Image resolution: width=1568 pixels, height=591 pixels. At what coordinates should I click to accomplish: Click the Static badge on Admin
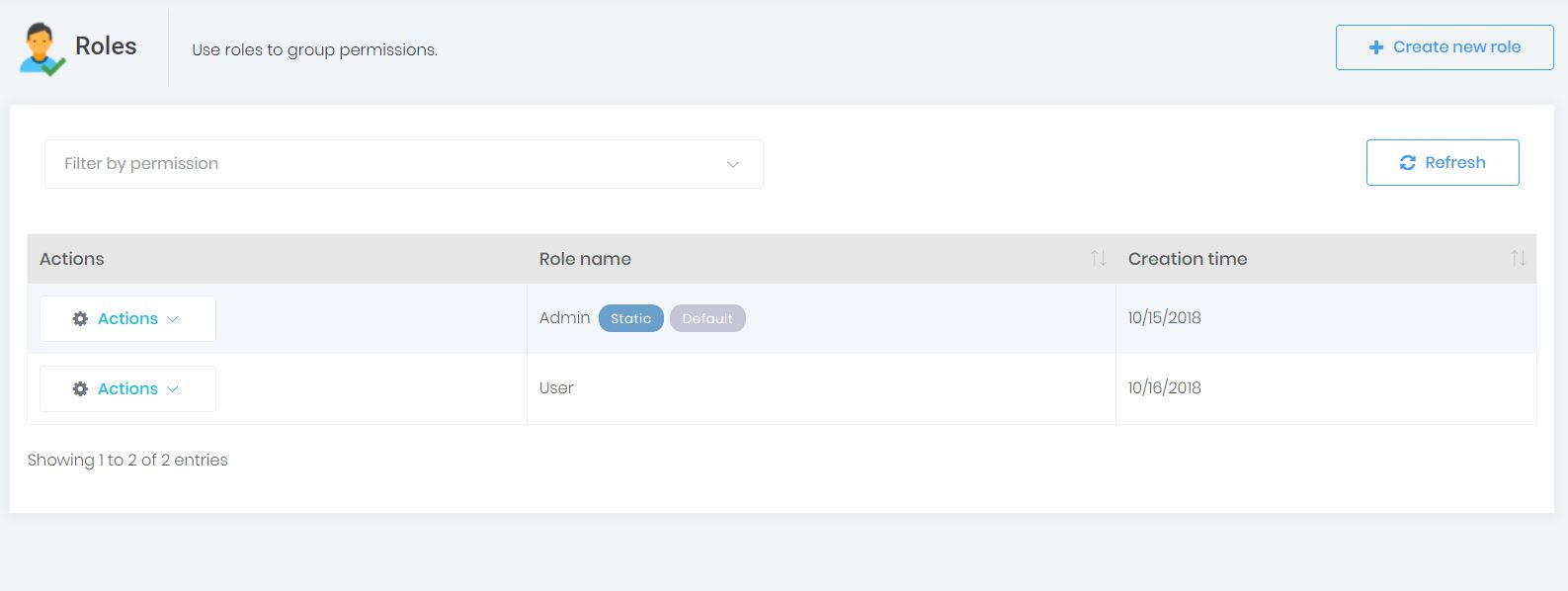[x=630, y=318]
